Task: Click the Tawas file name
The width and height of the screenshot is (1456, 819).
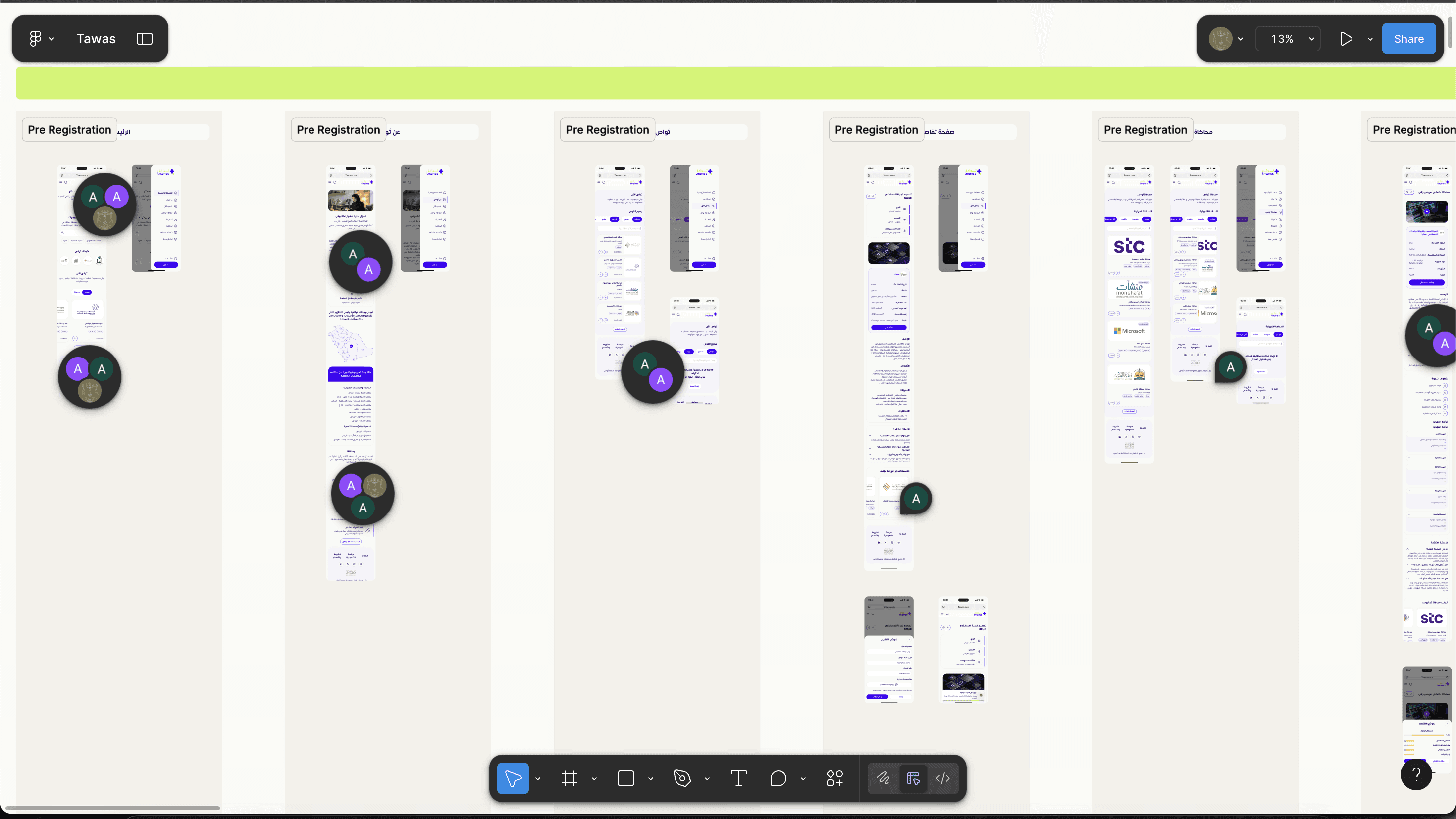Action: (x=96, y=39)
